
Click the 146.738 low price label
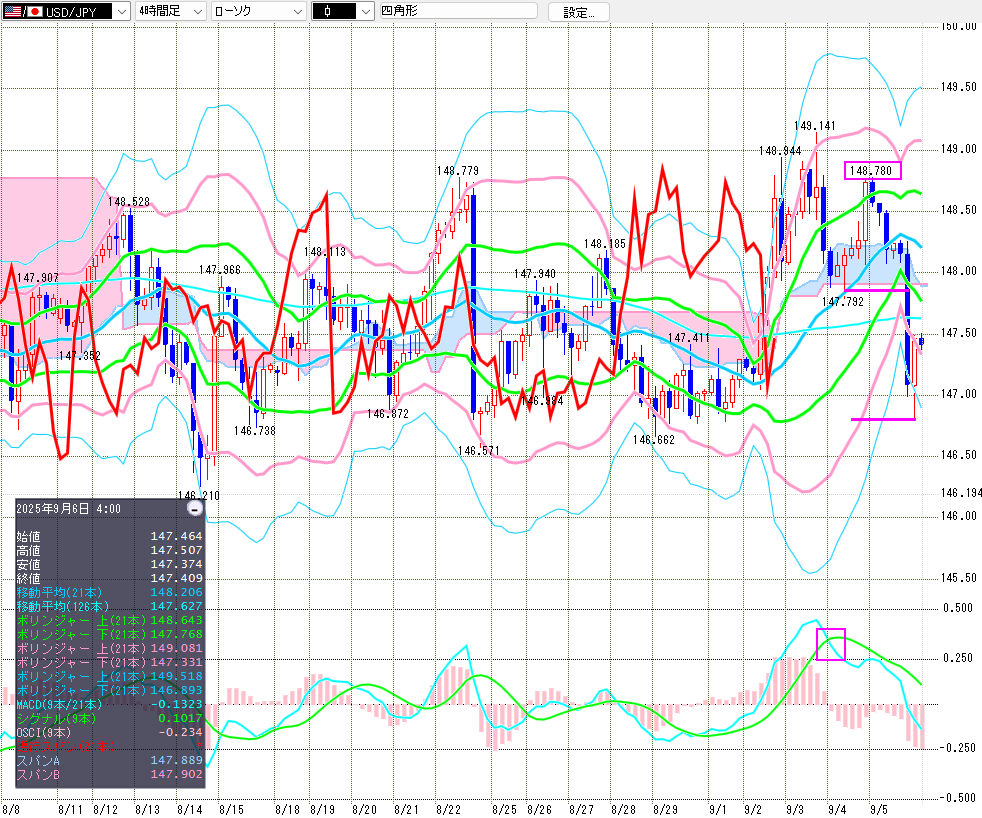pyautogui.click(x=254, y=431)
